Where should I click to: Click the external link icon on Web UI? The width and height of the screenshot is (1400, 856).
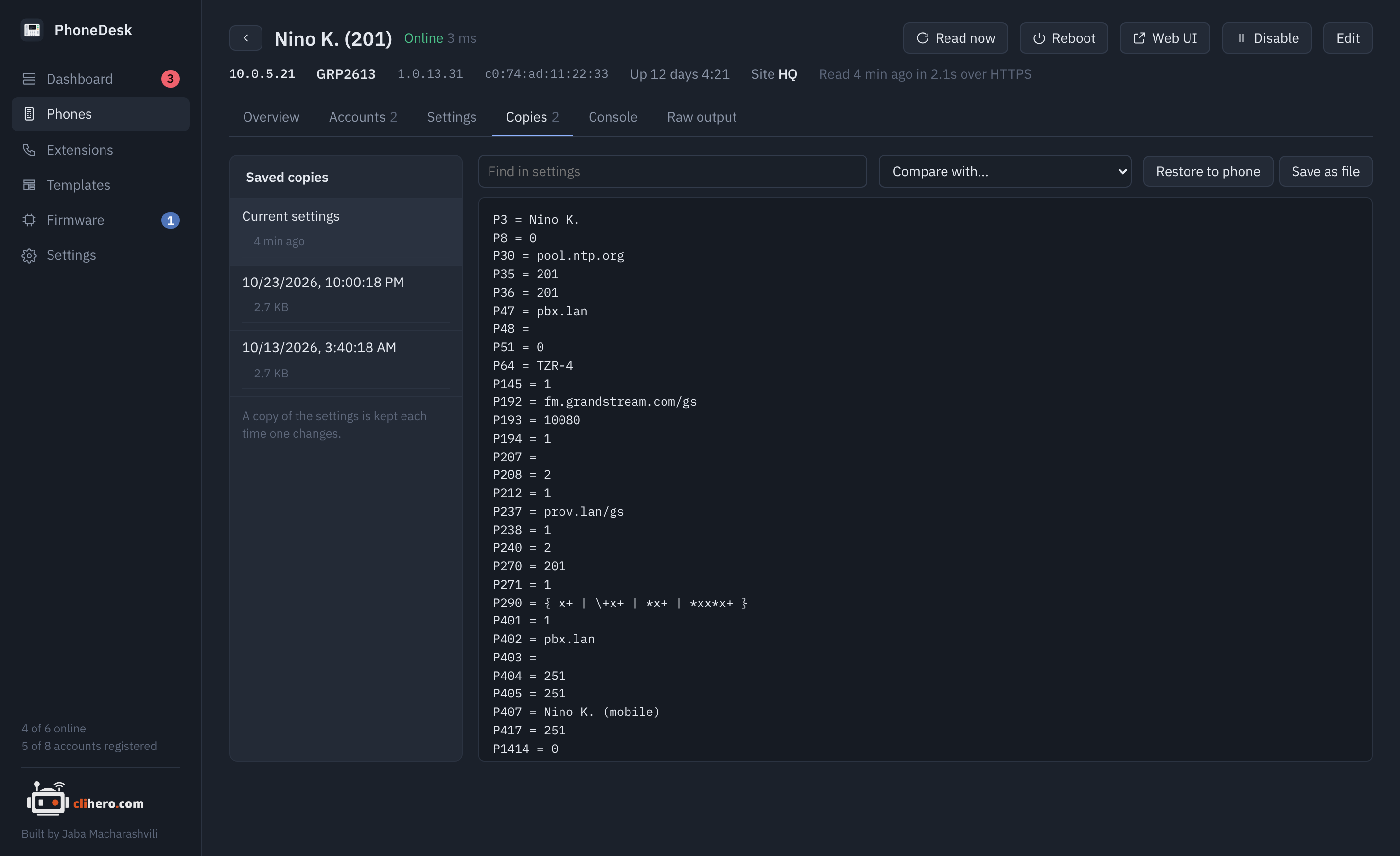tap(1138, 38)
